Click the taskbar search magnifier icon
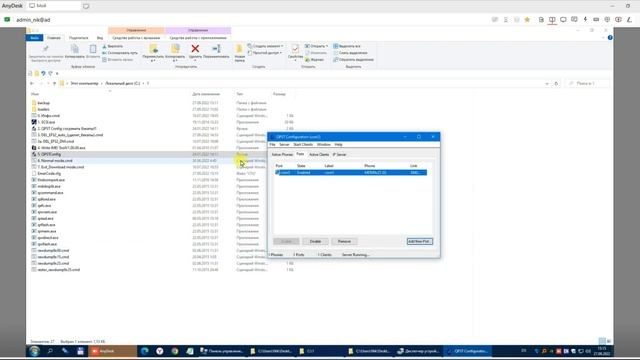640x360 pixels. click(50, 351)
